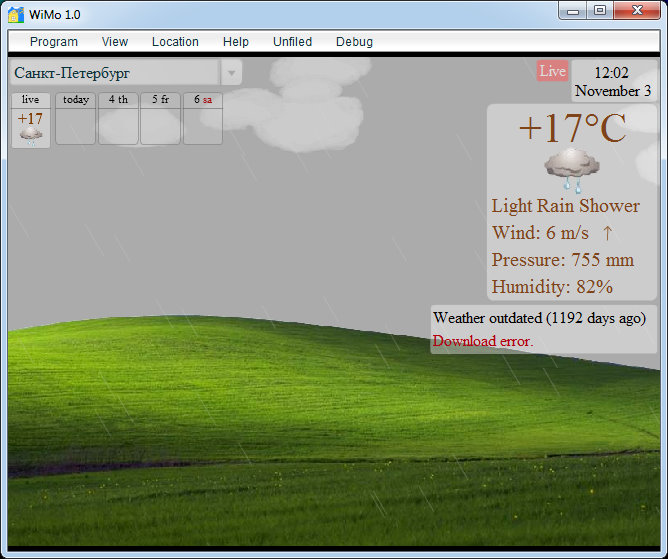
Task: Close the WiMo 1.0 window
Action: pos(637,11)
